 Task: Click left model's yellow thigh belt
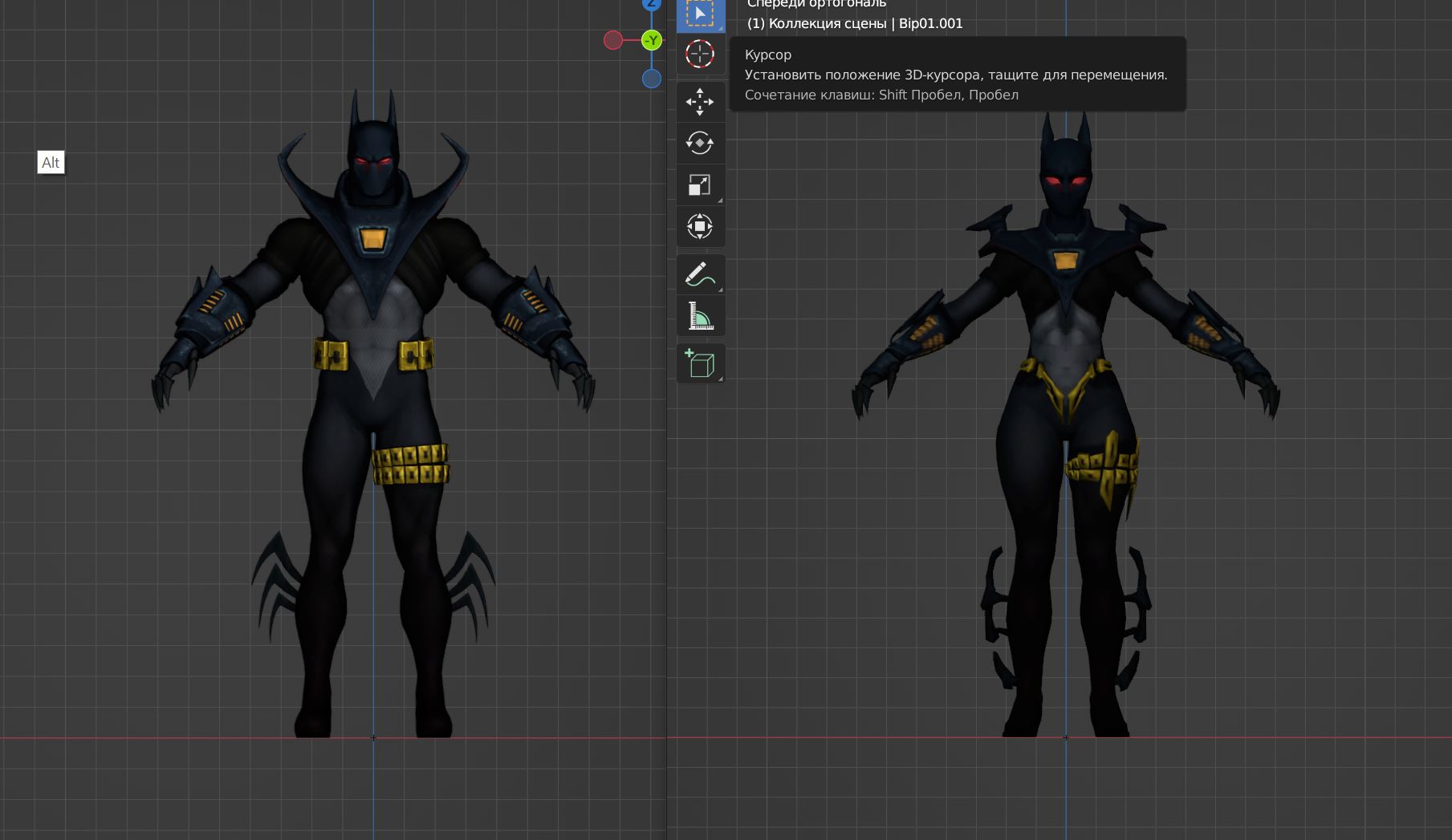410,465
